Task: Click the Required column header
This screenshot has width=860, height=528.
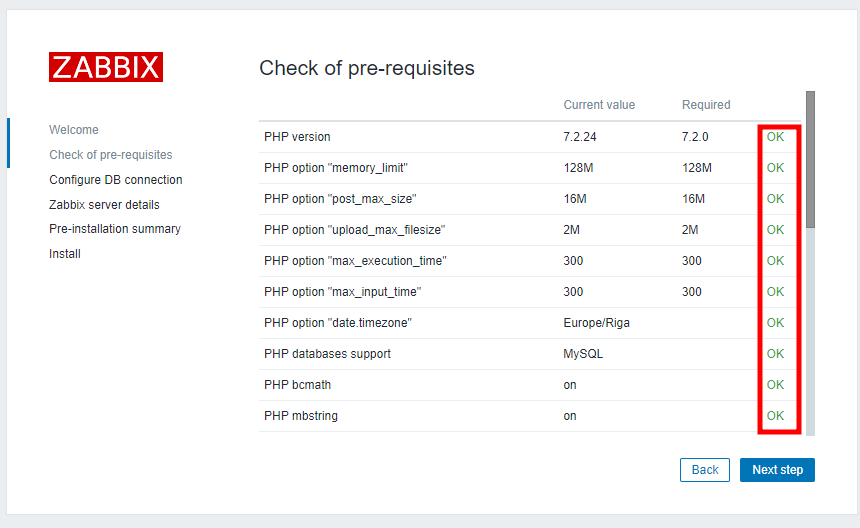Action: pyautogui.click(x=706, y=105)
